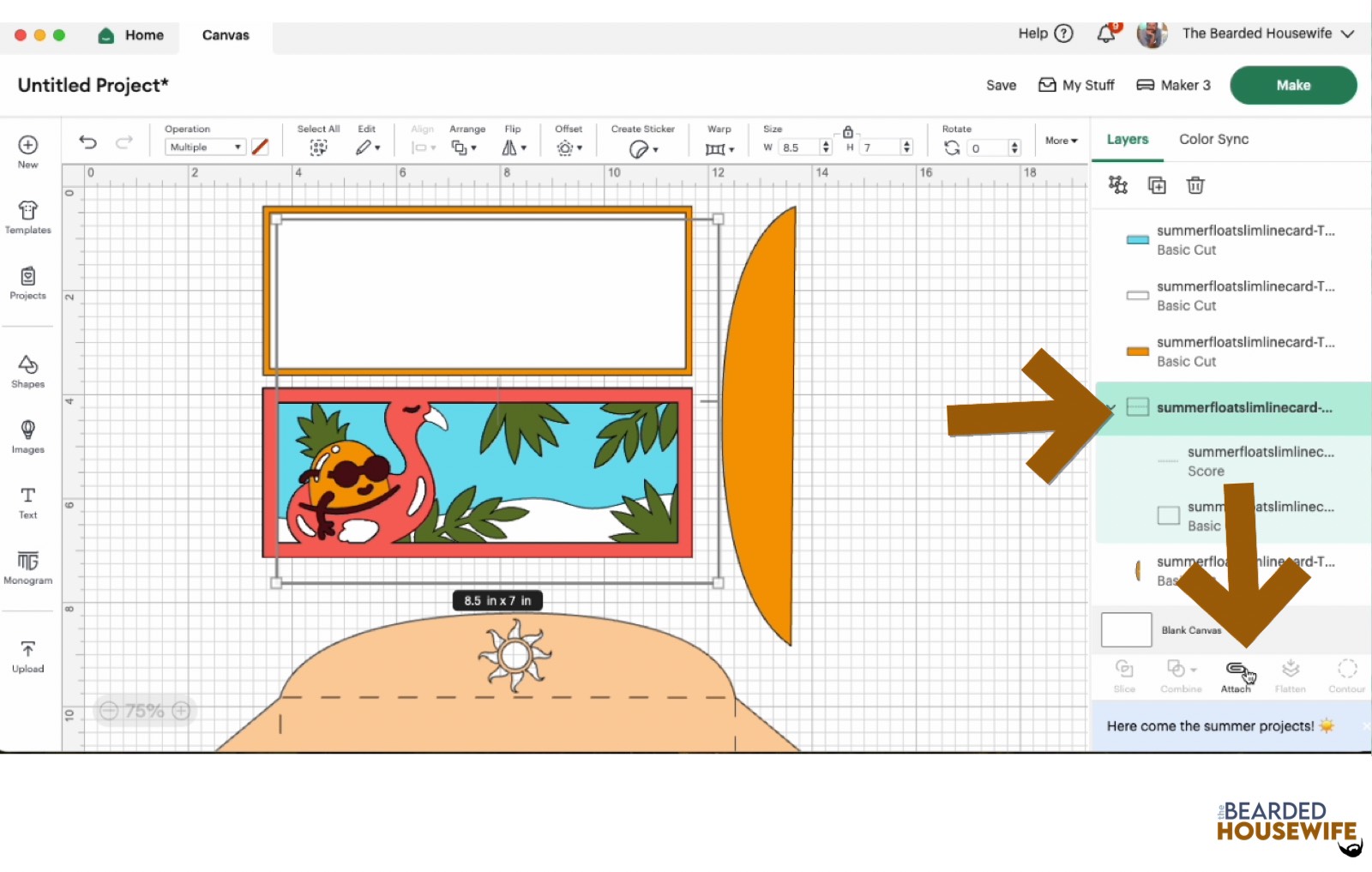Viewport: 1372px width, 872px height.
Task: Expand the More toolbar menu
Action: 1061,141
